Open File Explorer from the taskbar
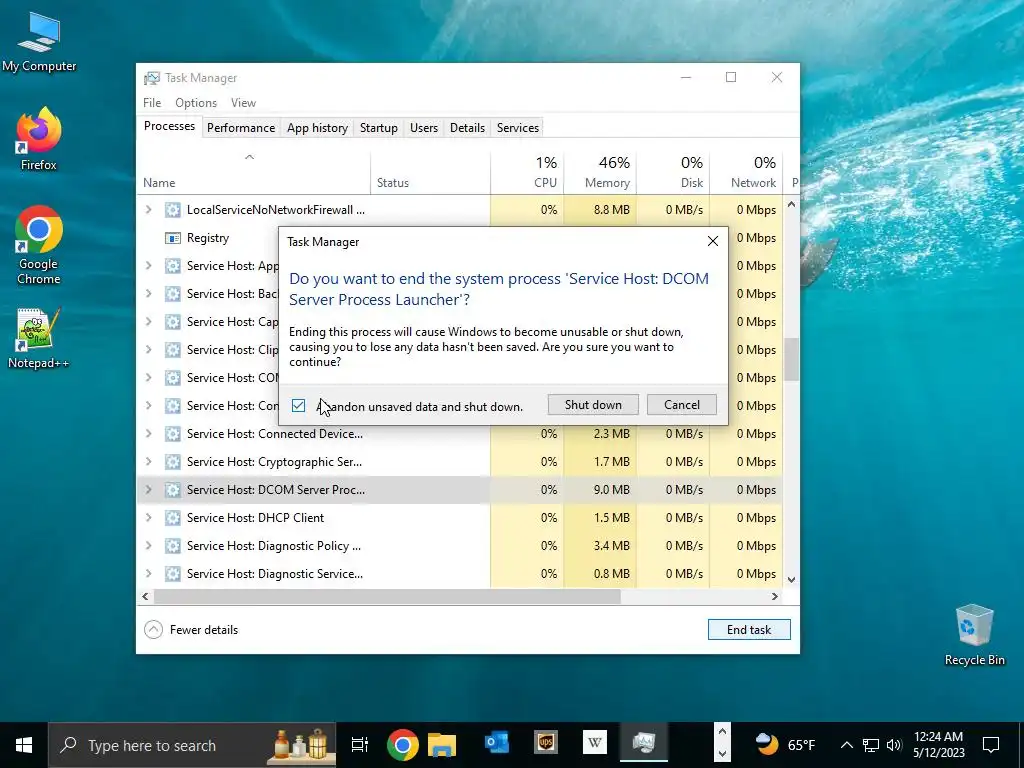Image resolution: width=1024 pixels, height=768 pixels. click(442, 744)
